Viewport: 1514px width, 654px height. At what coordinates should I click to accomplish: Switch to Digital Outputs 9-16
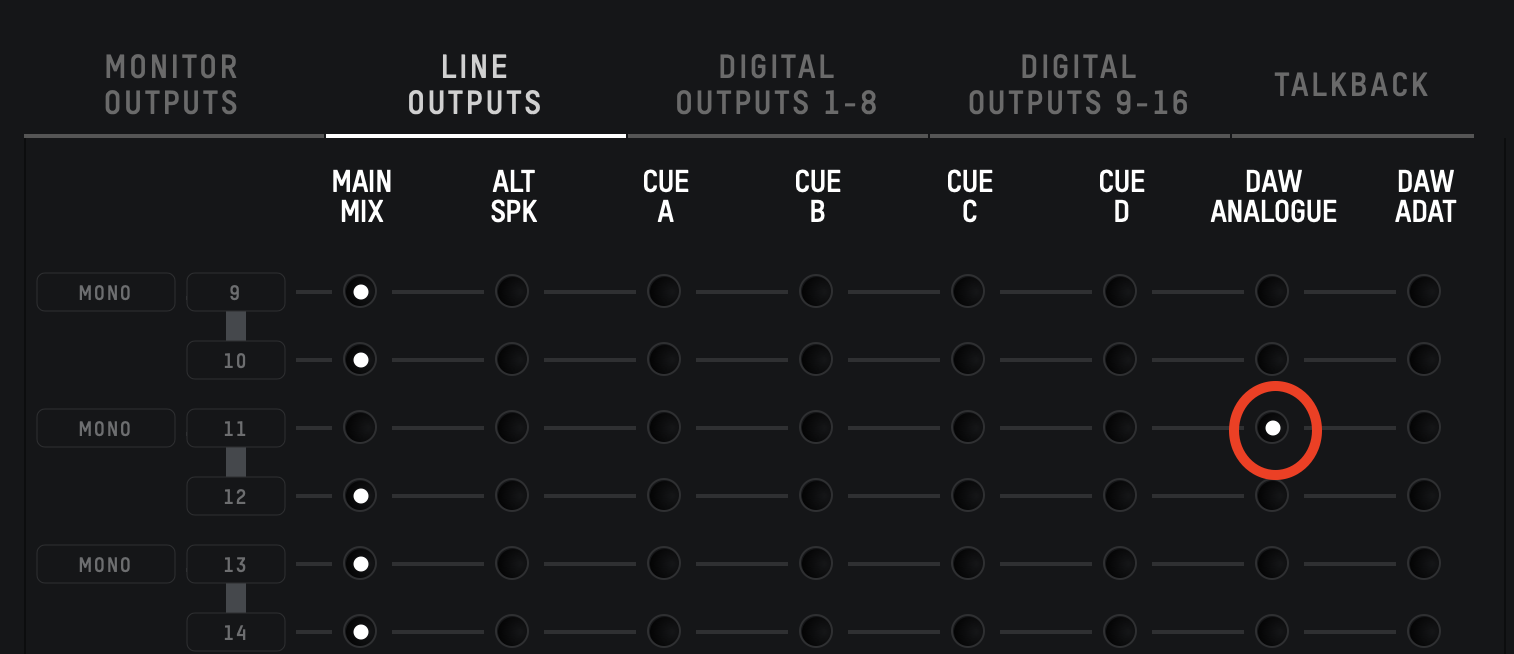point(1079,84)
